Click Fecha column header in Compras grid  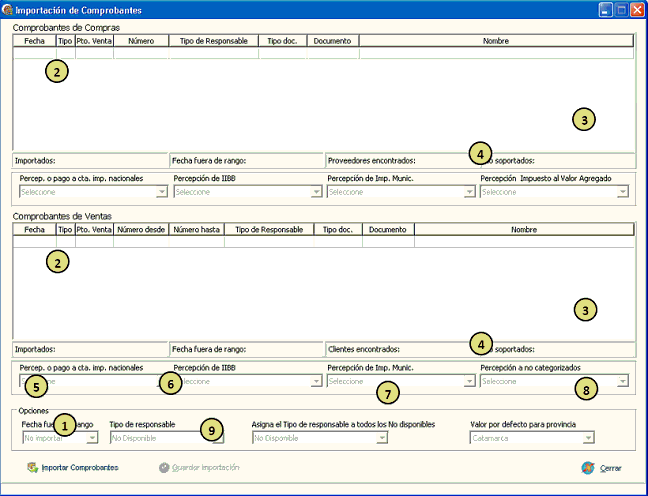tap(34, 42)
